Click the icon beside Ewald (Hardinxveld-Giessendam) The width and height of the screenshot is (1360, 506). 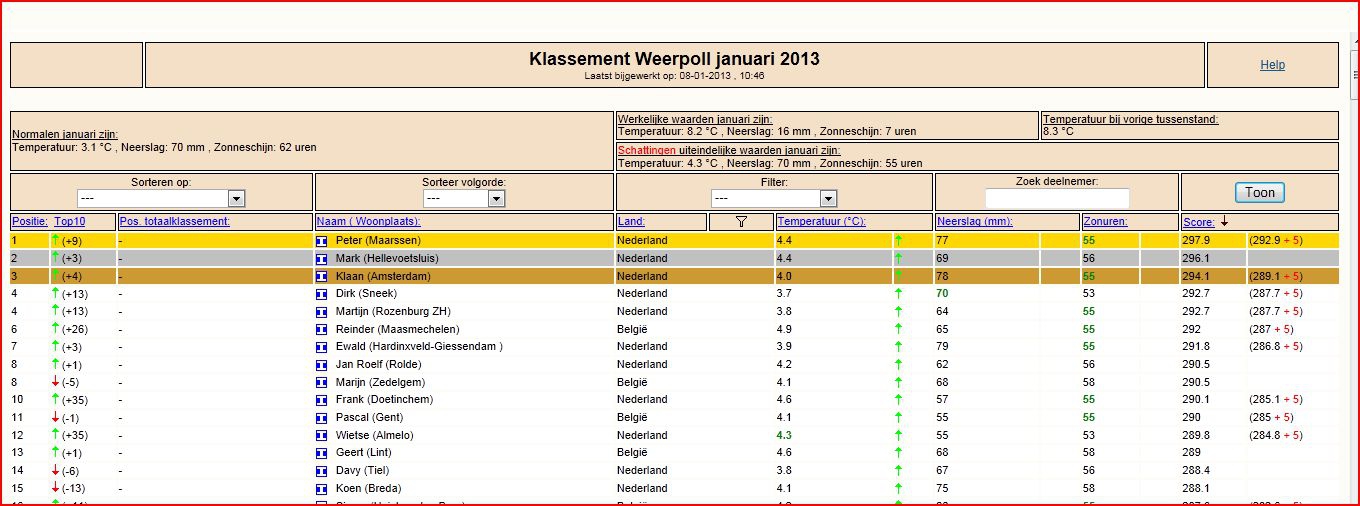click(x=322, y=347)
